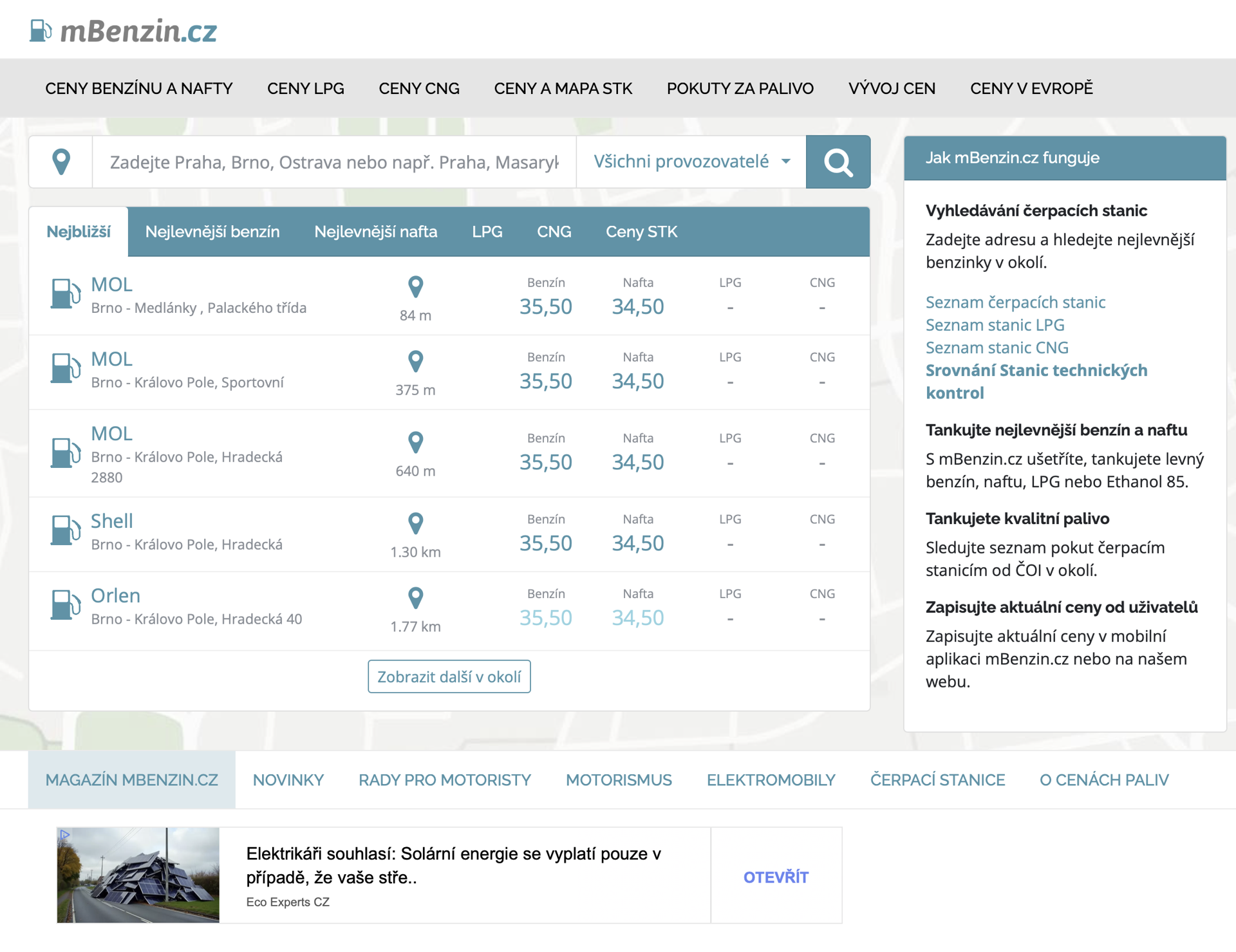
Task: Open Ceny LPG menu item
Action: coord(306,88)
